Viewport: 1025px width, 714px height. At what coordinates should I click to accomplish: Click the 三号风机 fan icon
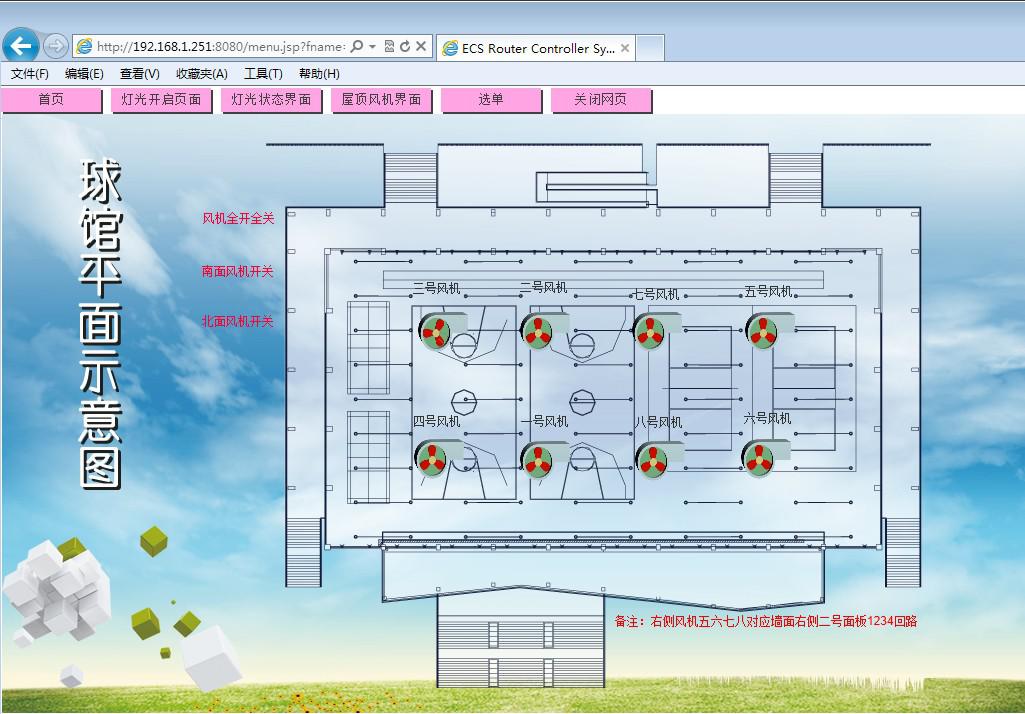pyautogui.click(x=435, y=330)
